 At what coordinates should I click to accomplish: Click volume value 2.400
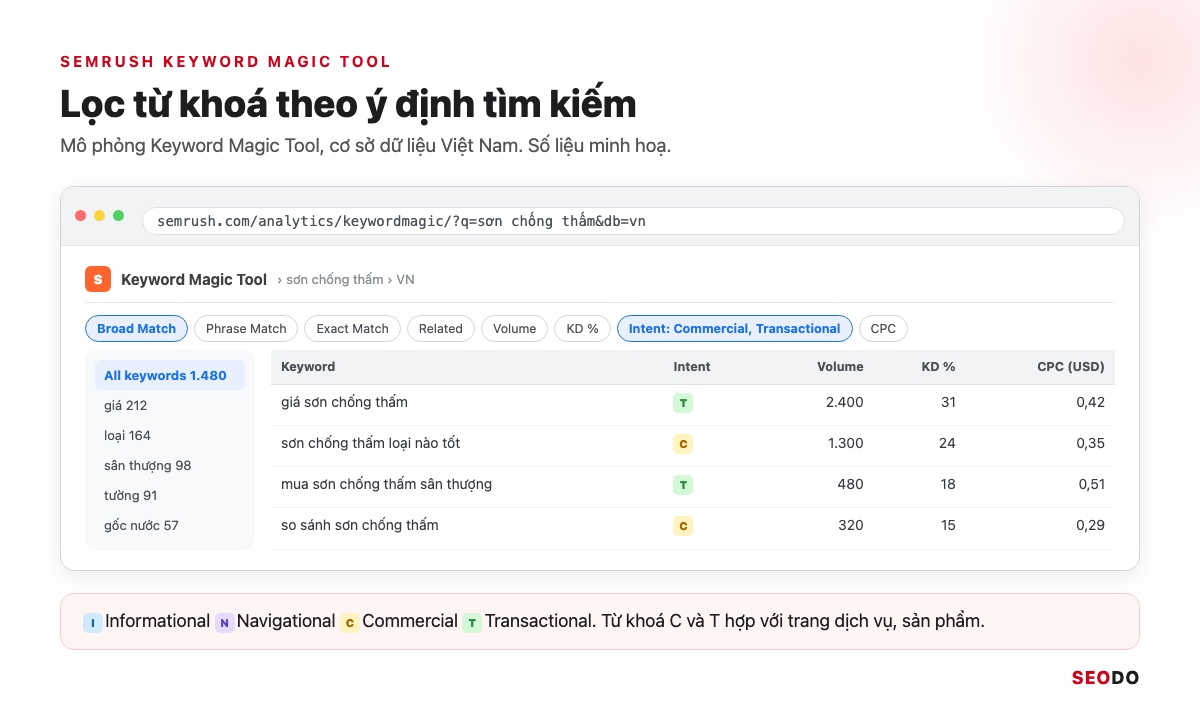point(845,402)
